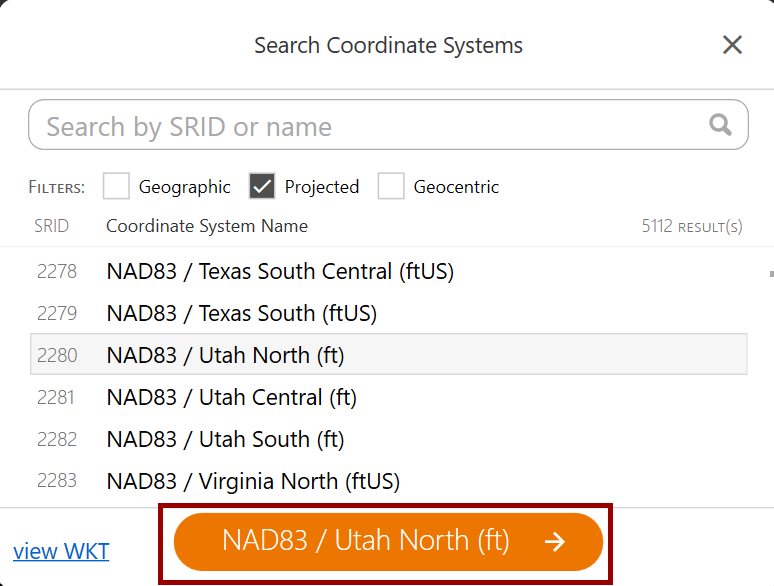
Task: Uncheck the Projected filter checkbox
Action: point(262,186)
